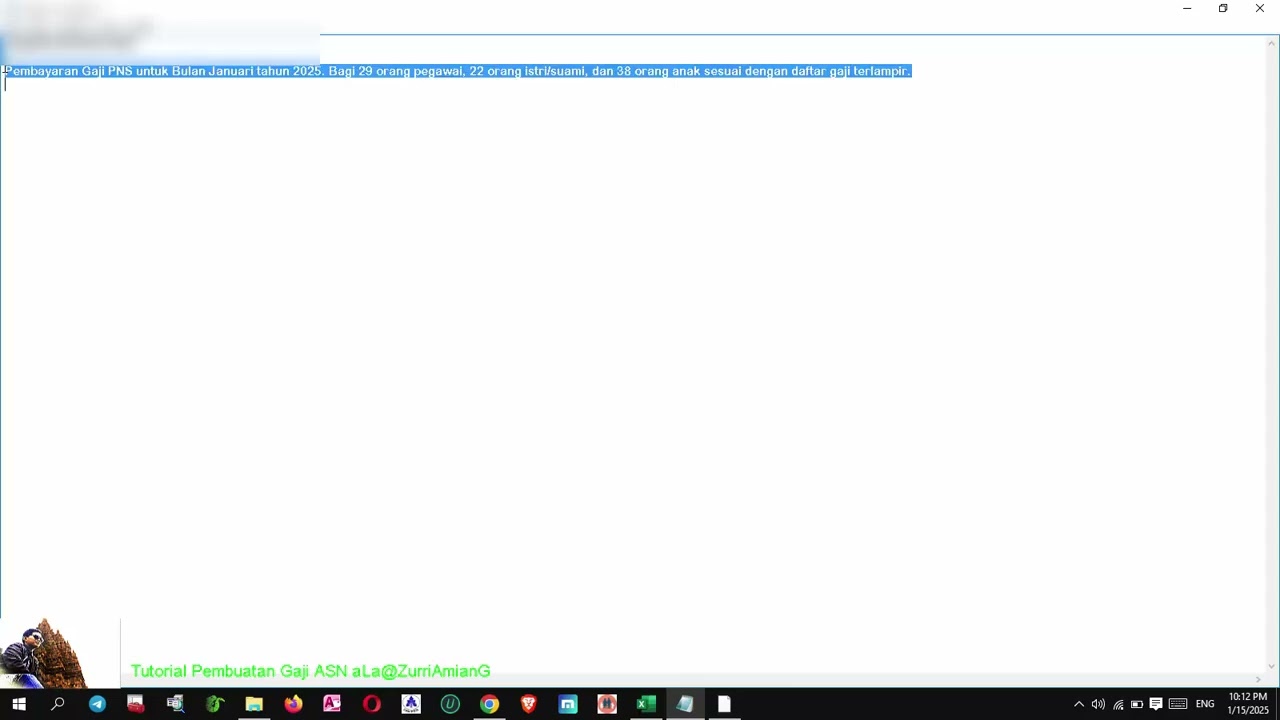
Task: Open Microsoft Access from the taskbar
Action: tap(332, 704)
